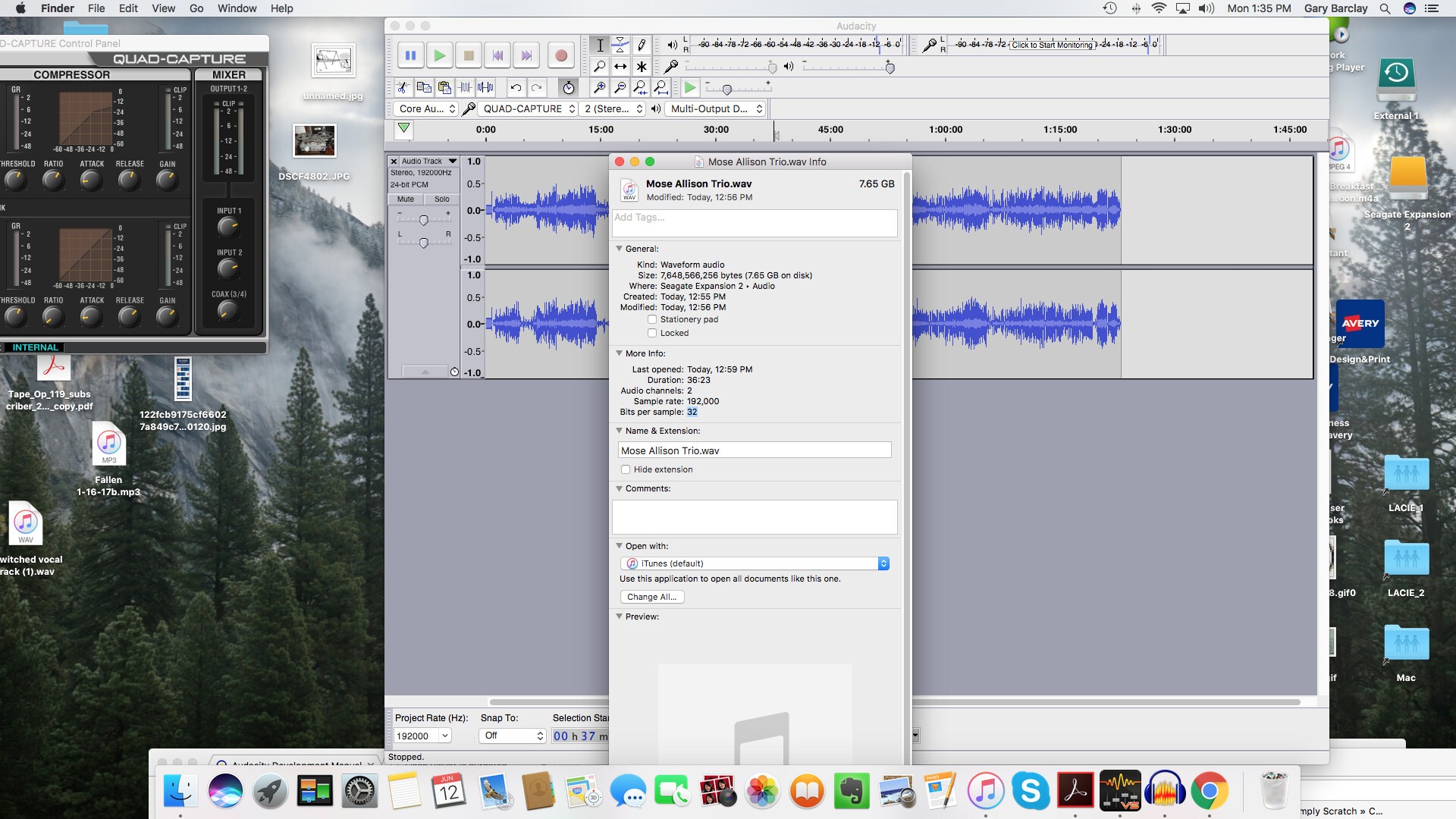Screen dimensions: 1456x819
Task: Click the Copy icon in edit toolbar
Action: (x=424, y=88)
